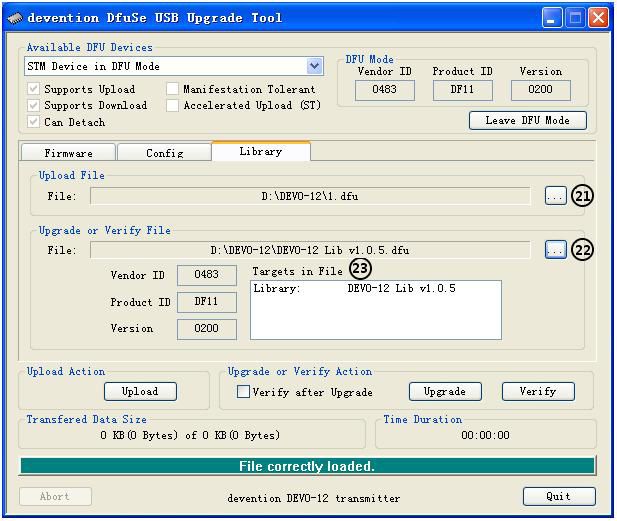Click the transferred data size text

point(190,435)
